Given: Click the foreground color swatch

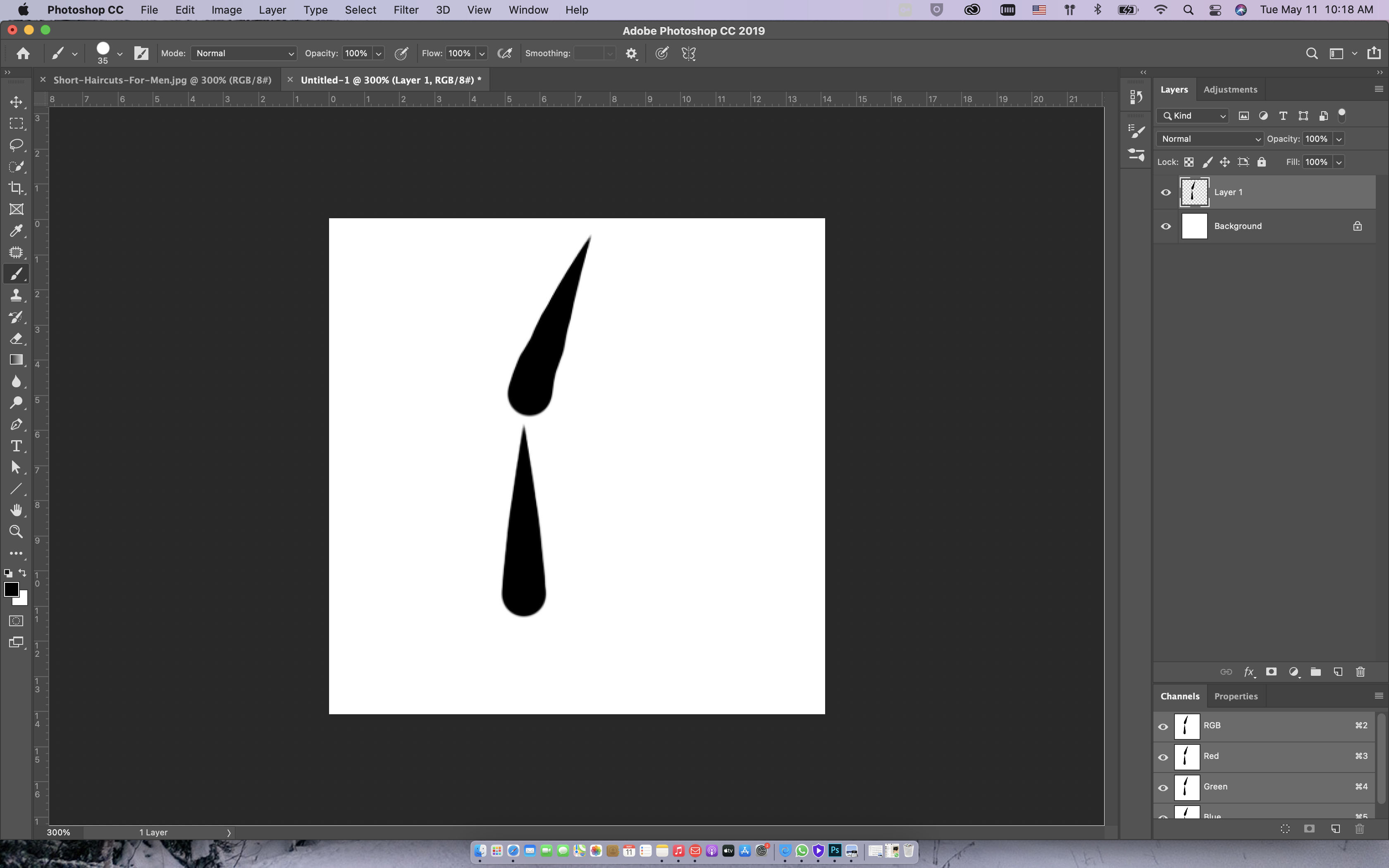Looking at the screenshot, I should [x=11, y=589].
